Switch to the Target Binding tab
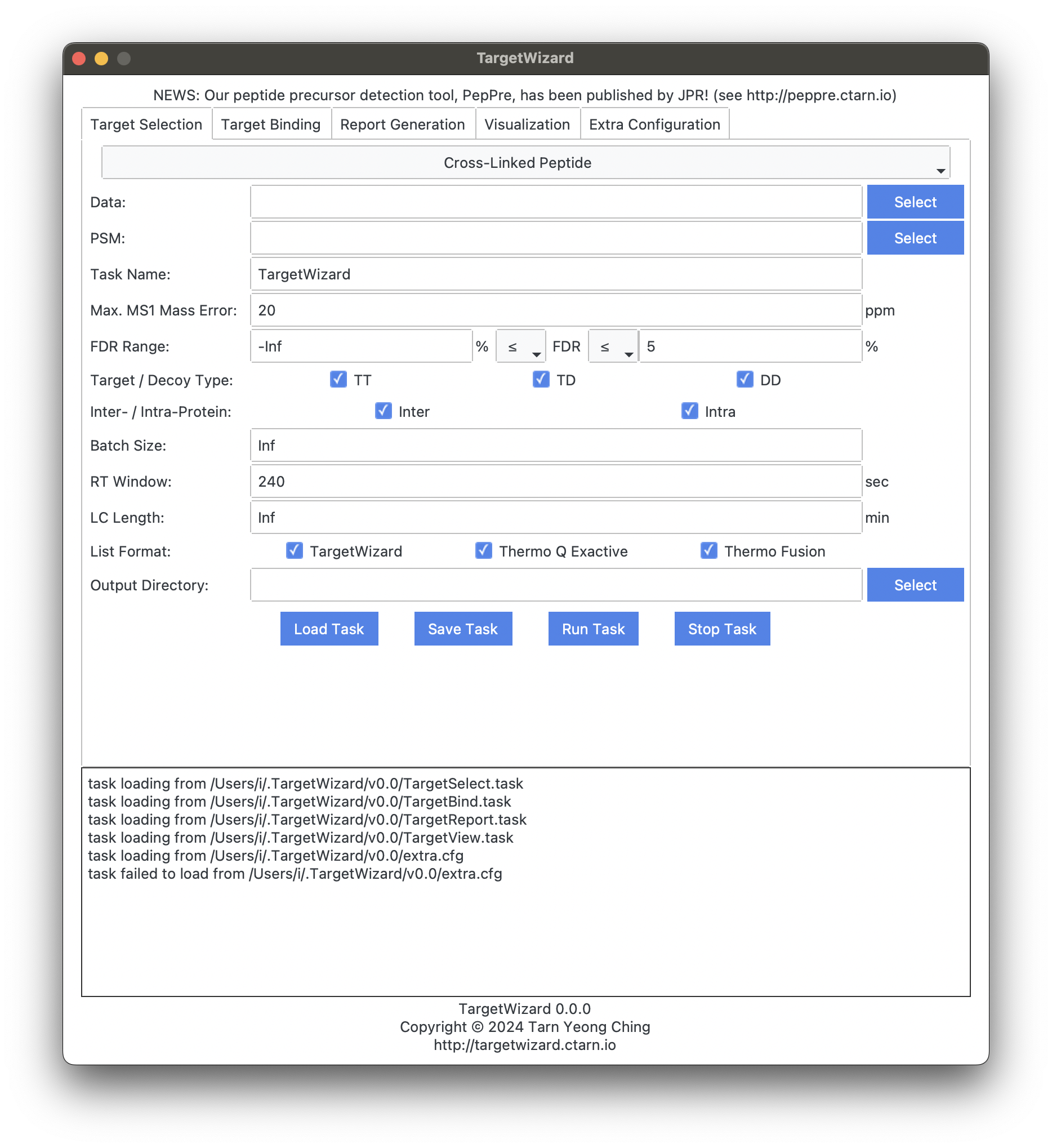Viewport: 1052px width, 1148px height. click(271, 124)
